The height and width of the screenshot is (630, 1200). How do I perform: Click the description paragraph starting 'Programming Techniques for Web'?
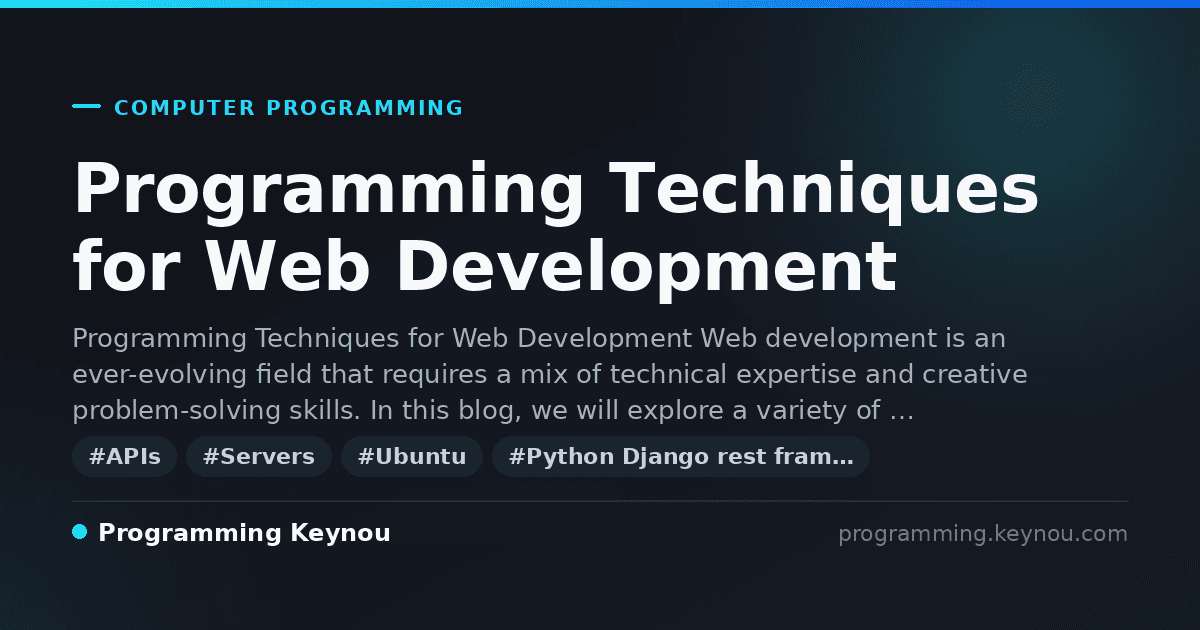(x=550, y=375)
